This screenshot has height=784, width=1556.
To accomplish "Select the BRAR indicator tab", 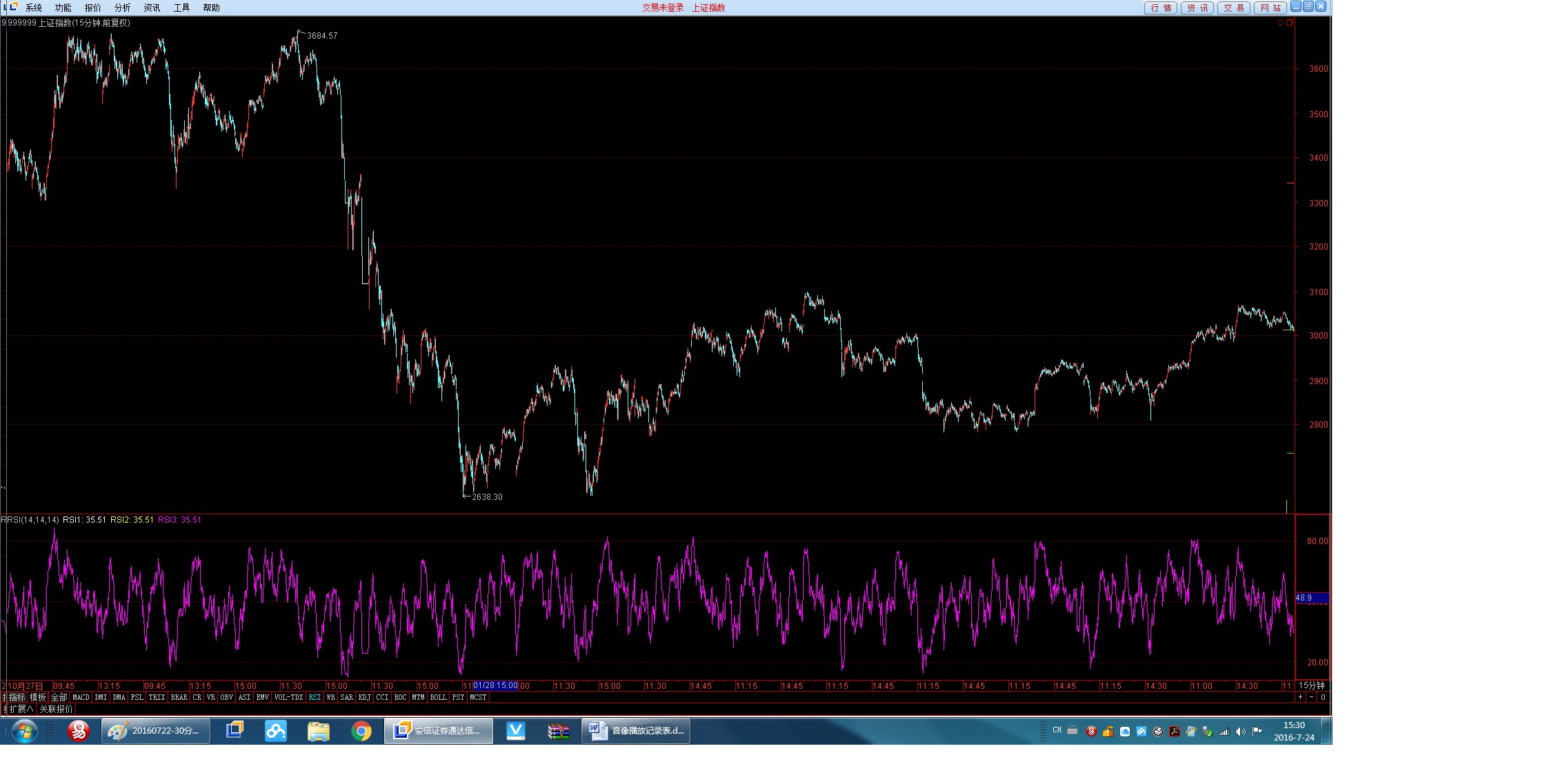I will point(179,697).
